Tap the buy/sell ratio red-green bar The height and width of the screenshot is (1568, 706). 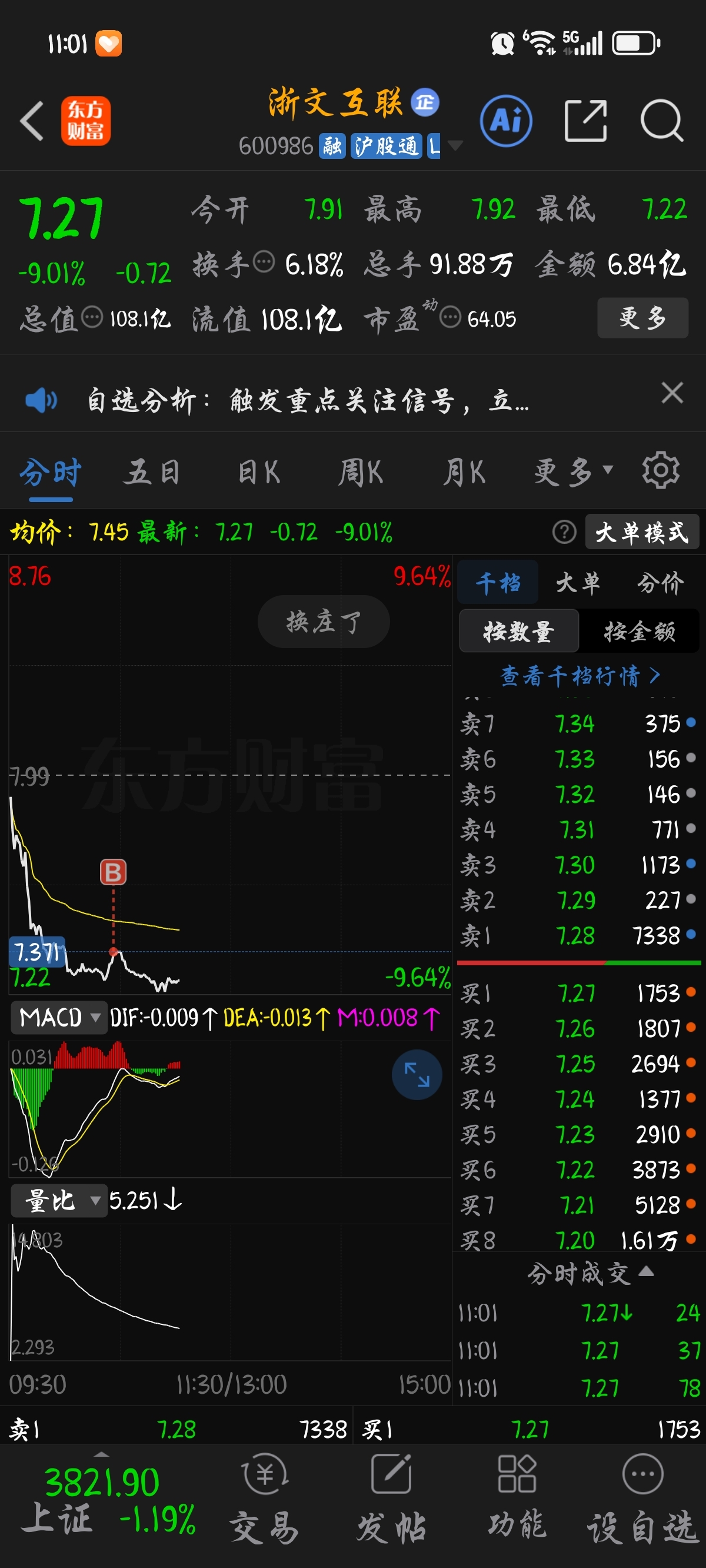pos(579,963)
